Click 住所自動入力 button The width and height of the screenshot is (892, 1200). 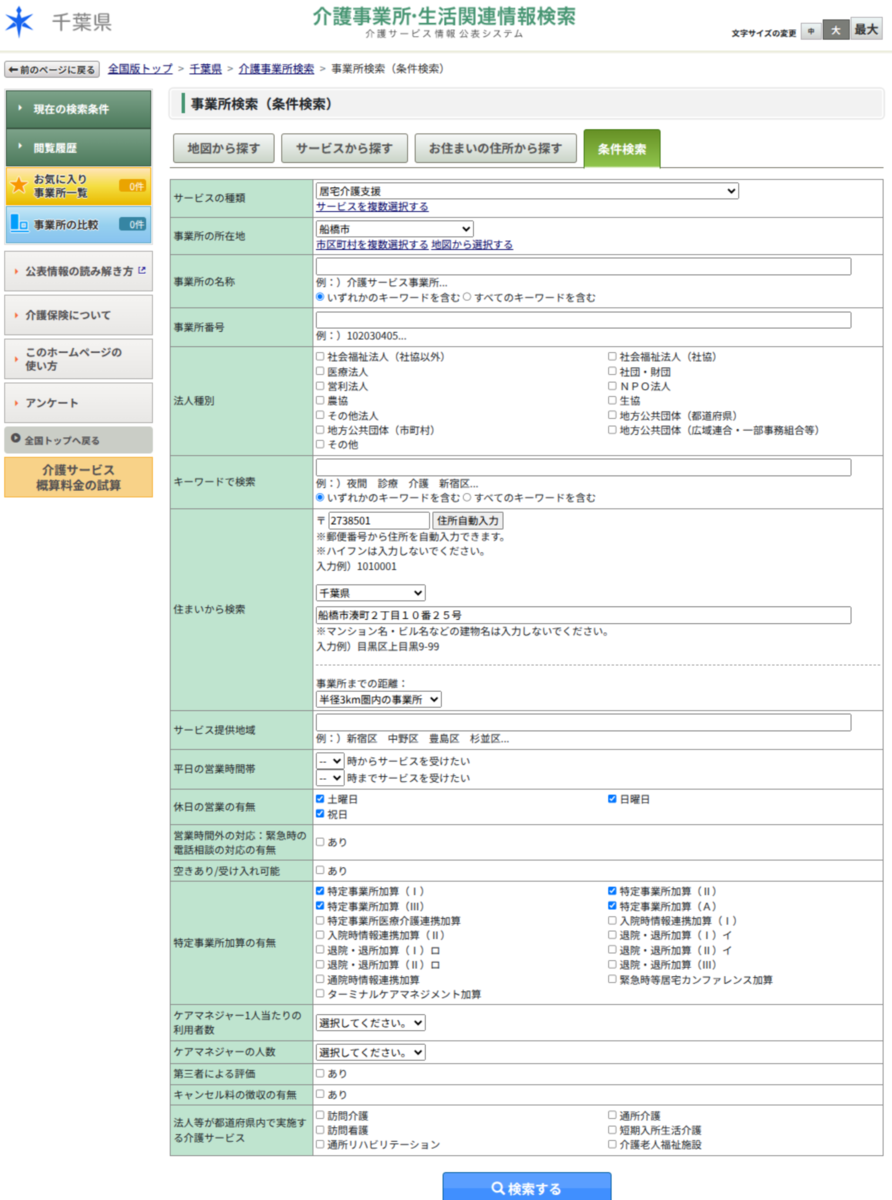coord(468,521)
